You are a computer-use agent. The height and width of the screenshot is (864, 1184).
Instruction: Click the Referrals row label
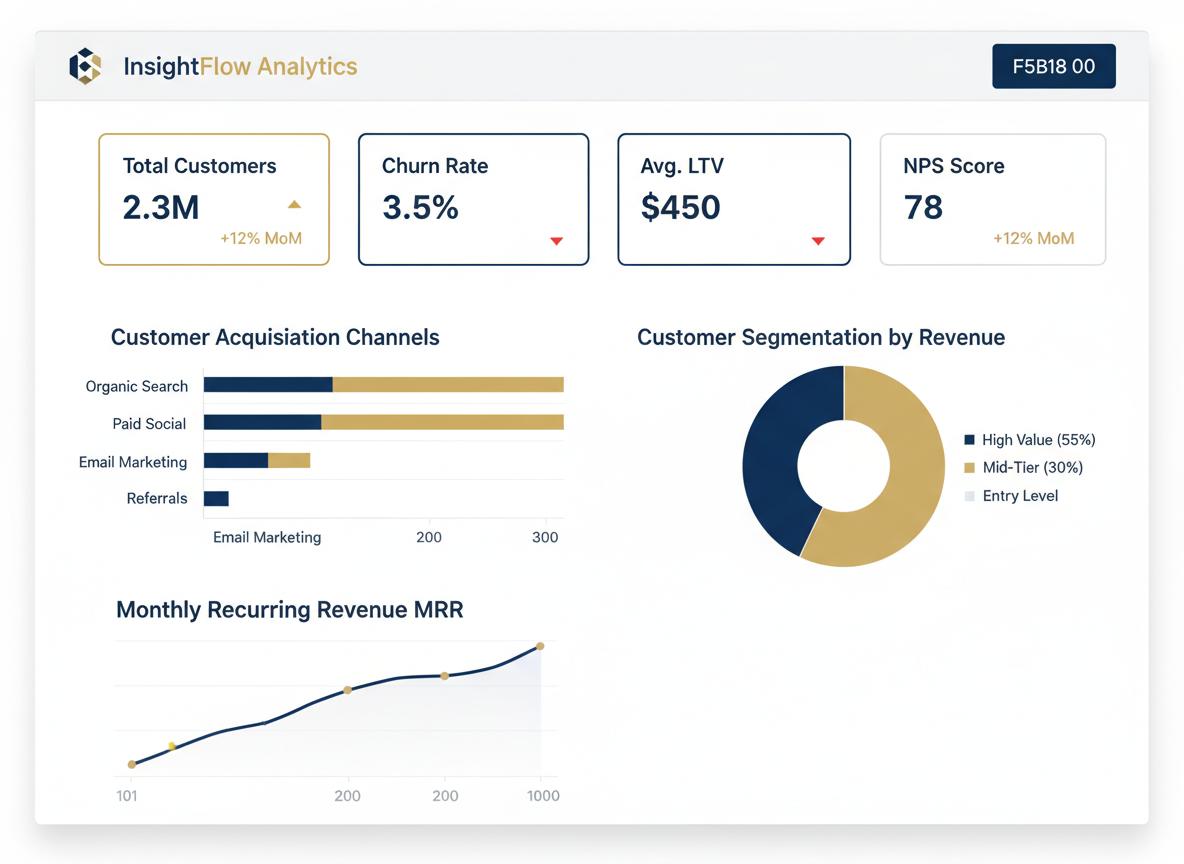157,498
